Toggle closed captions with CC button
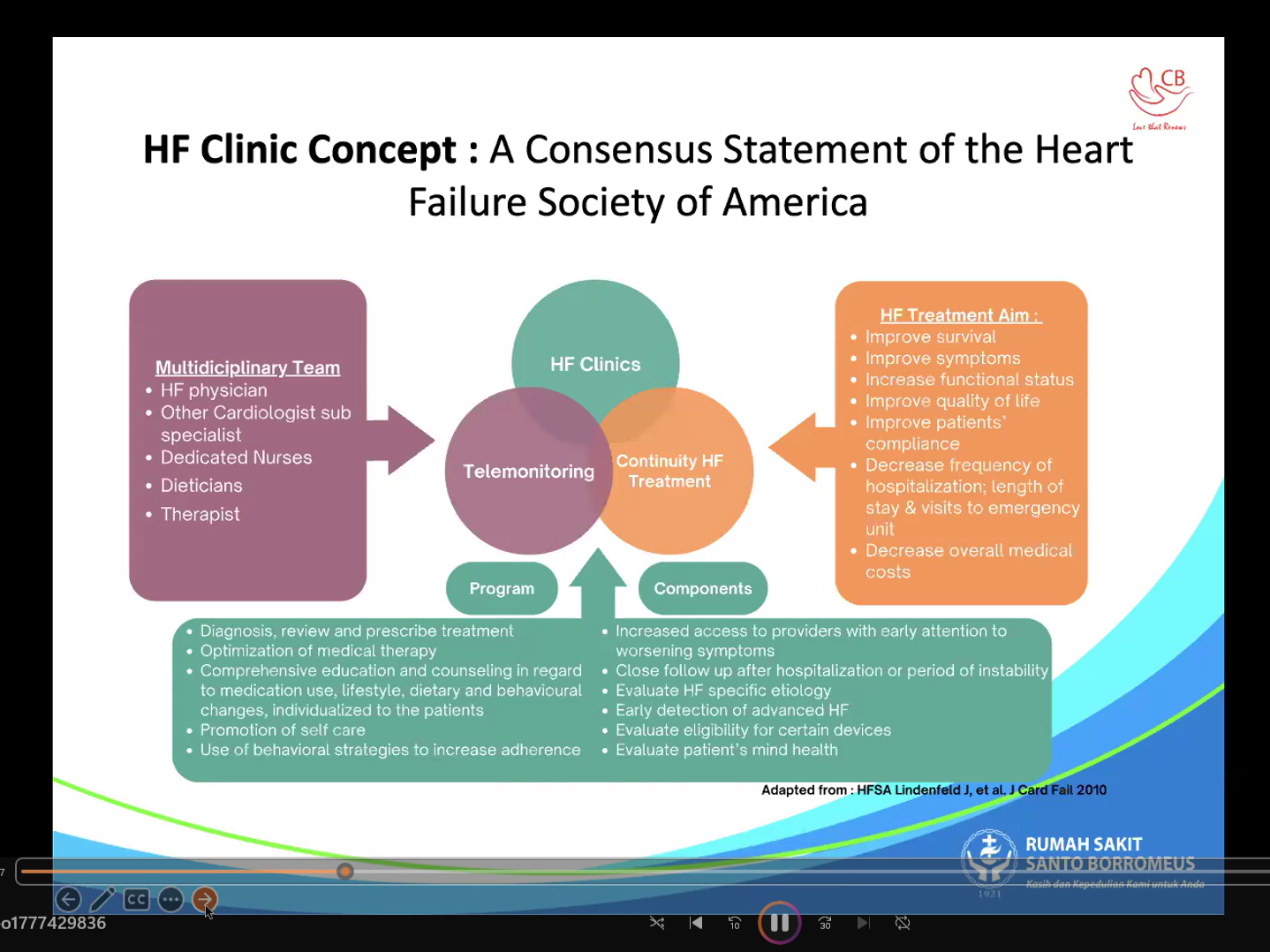 pos(136,899)
